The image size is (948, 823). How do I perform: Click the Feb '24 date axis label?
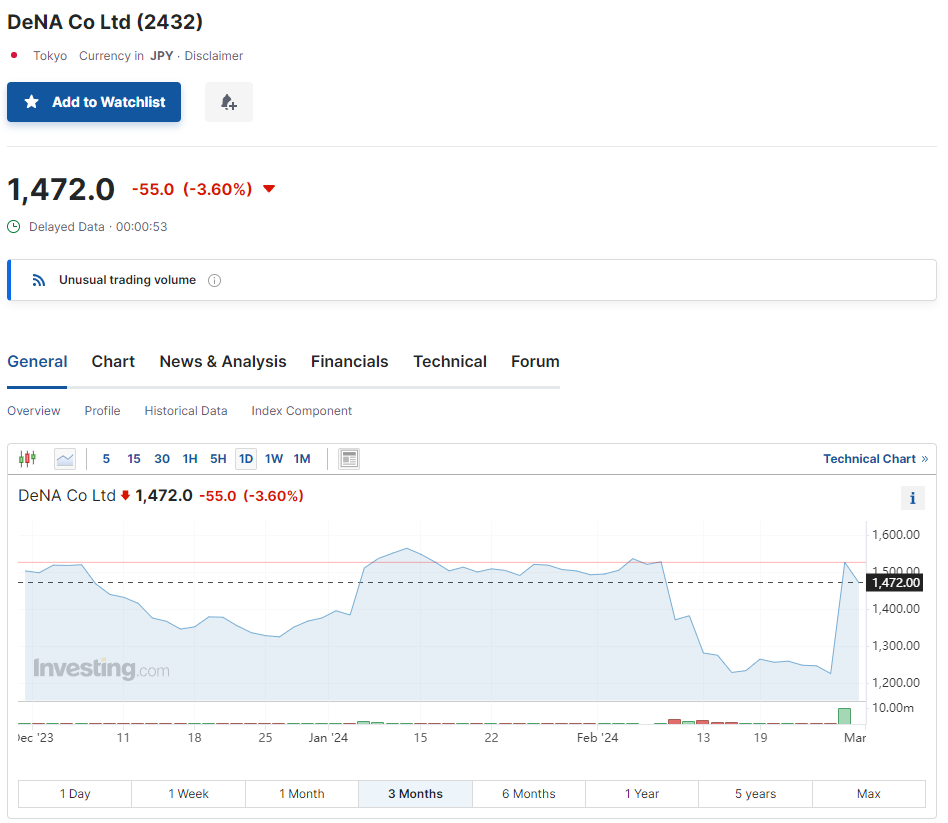(597, 738)
